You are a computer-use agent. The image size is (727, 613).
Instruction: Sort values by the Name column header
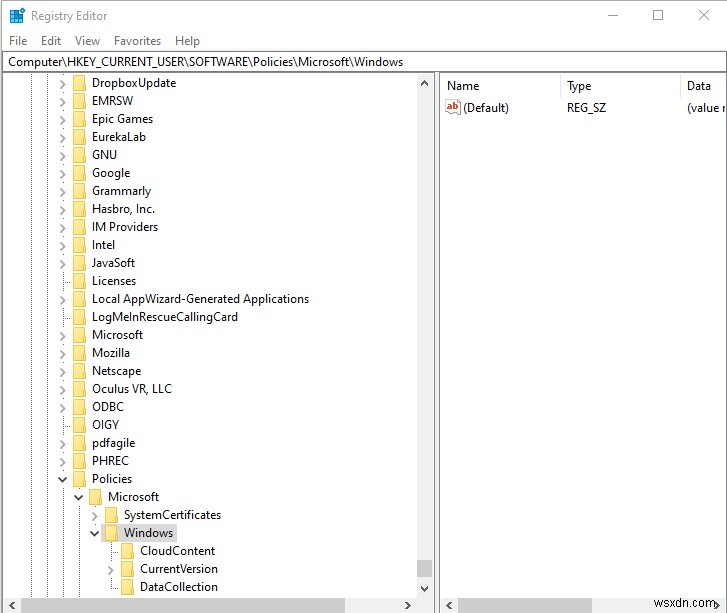(x=500, y=86)
